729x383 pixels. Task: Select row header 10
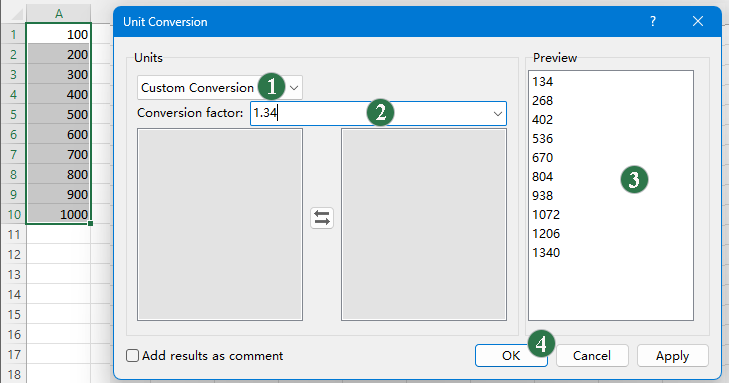click(13, 214)
